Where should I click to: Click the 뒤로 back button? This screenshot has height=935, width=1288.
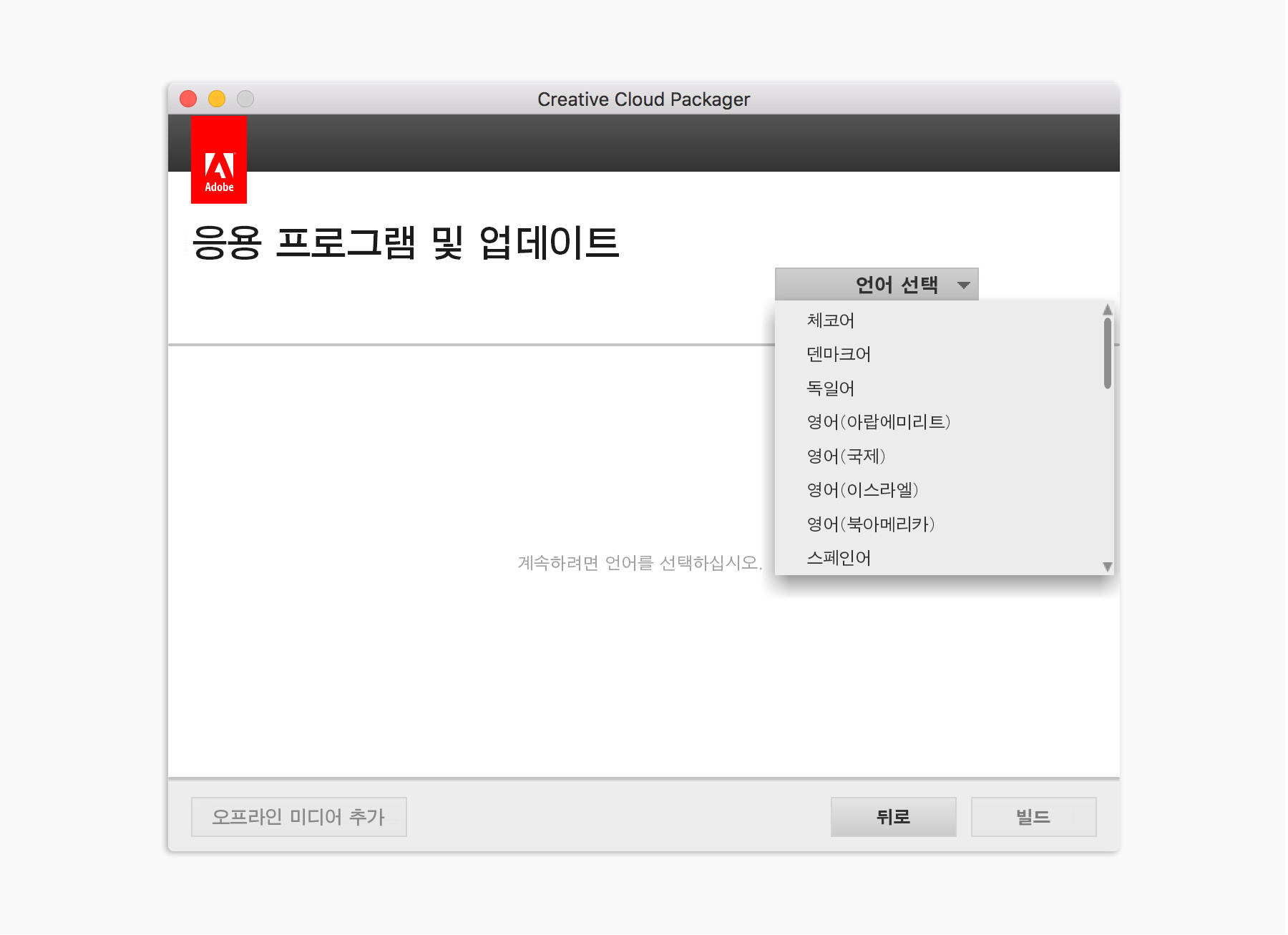pyautogui.click(x=893, y=817)
